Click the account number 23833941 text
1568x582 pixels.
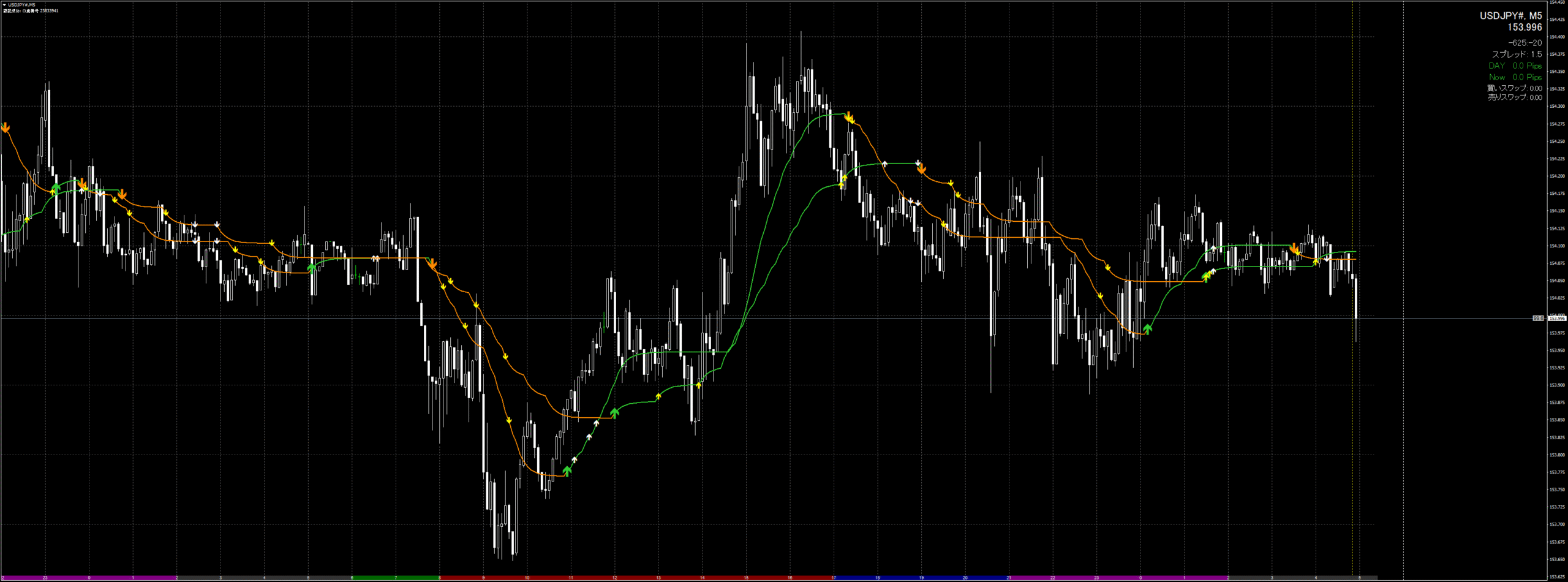(49, 11)
